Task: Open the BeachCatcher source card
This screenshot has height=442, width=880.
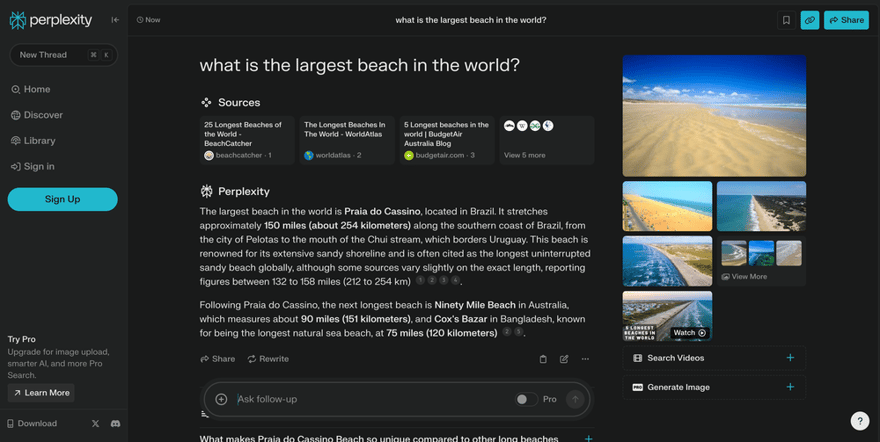Action: click(247, 140)
